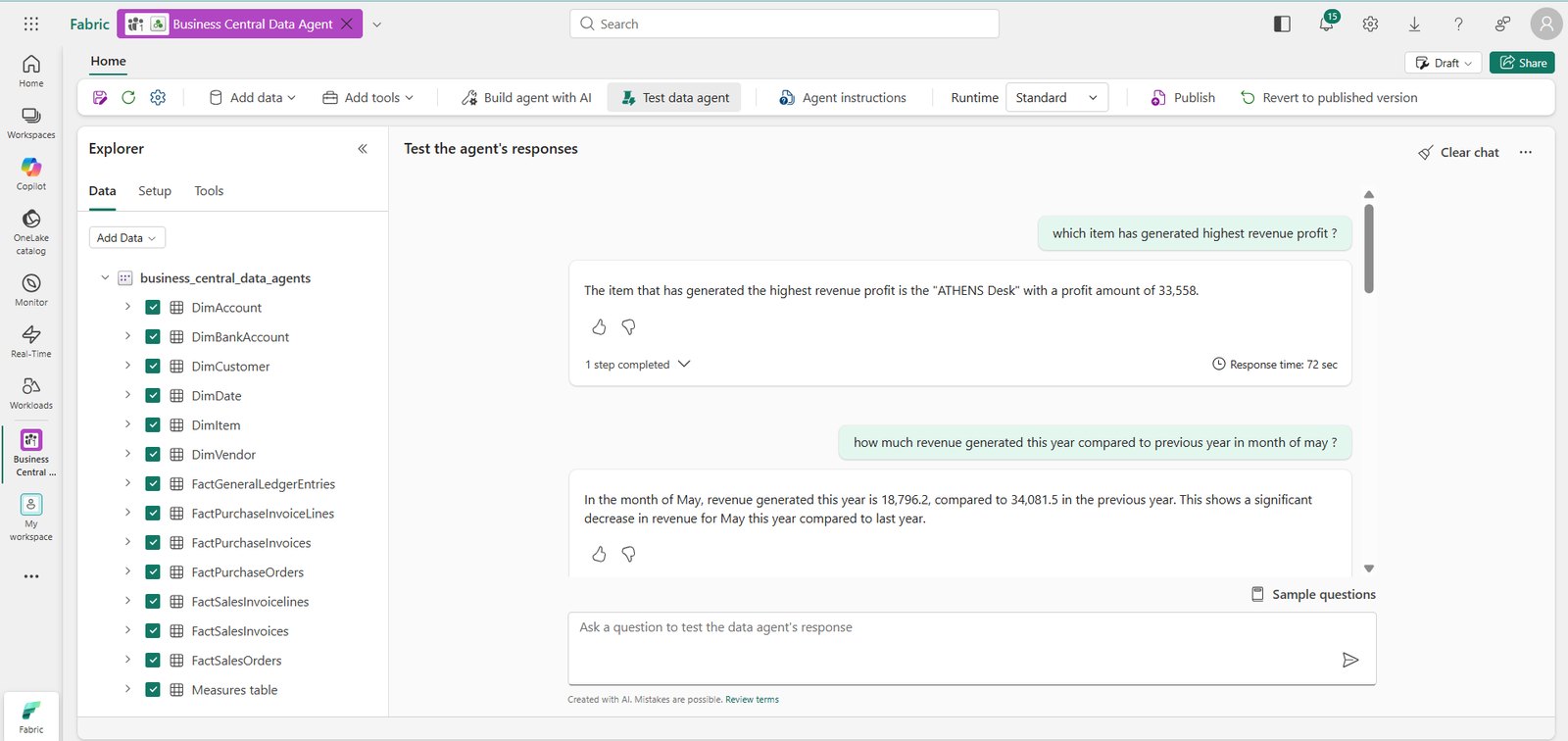Open the Add tools dropdown

pyautogui.click(x=368, y=97)
